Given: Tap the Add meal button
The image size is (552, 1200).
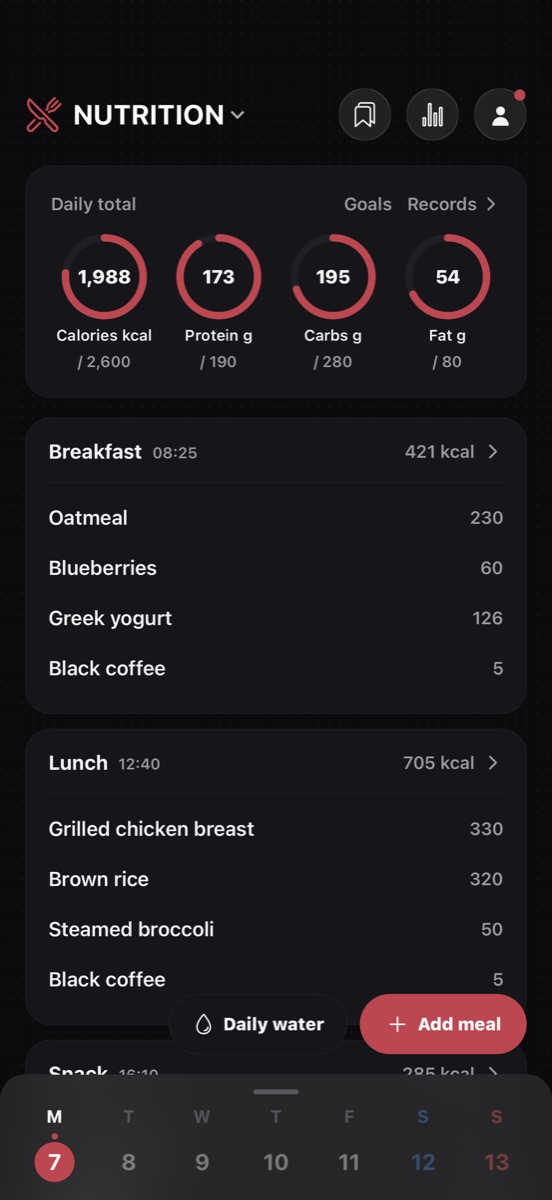Looking at the screenshot, I should 443,1024.
